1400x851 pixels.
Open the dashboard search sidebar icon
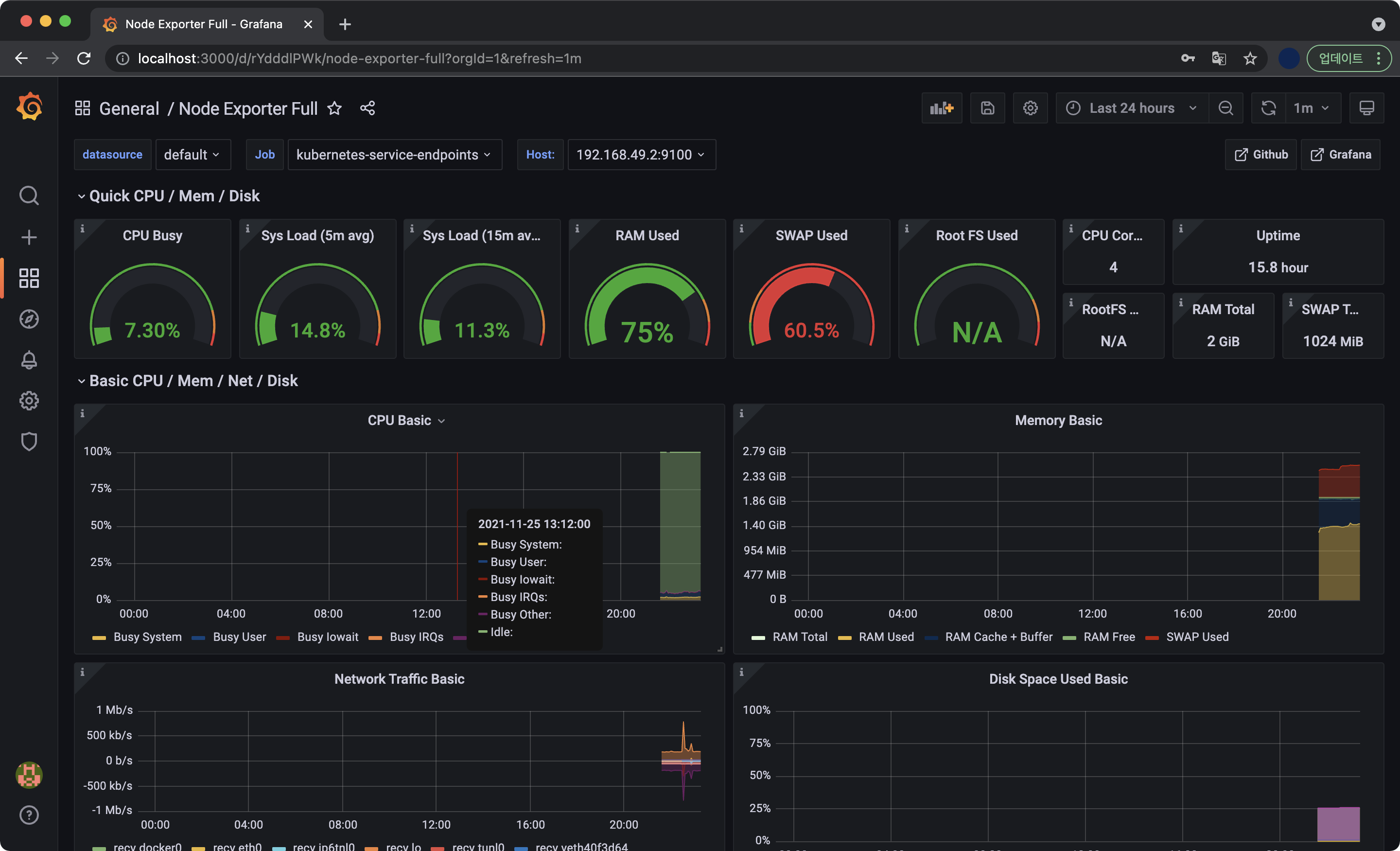[x=29, y=195]
